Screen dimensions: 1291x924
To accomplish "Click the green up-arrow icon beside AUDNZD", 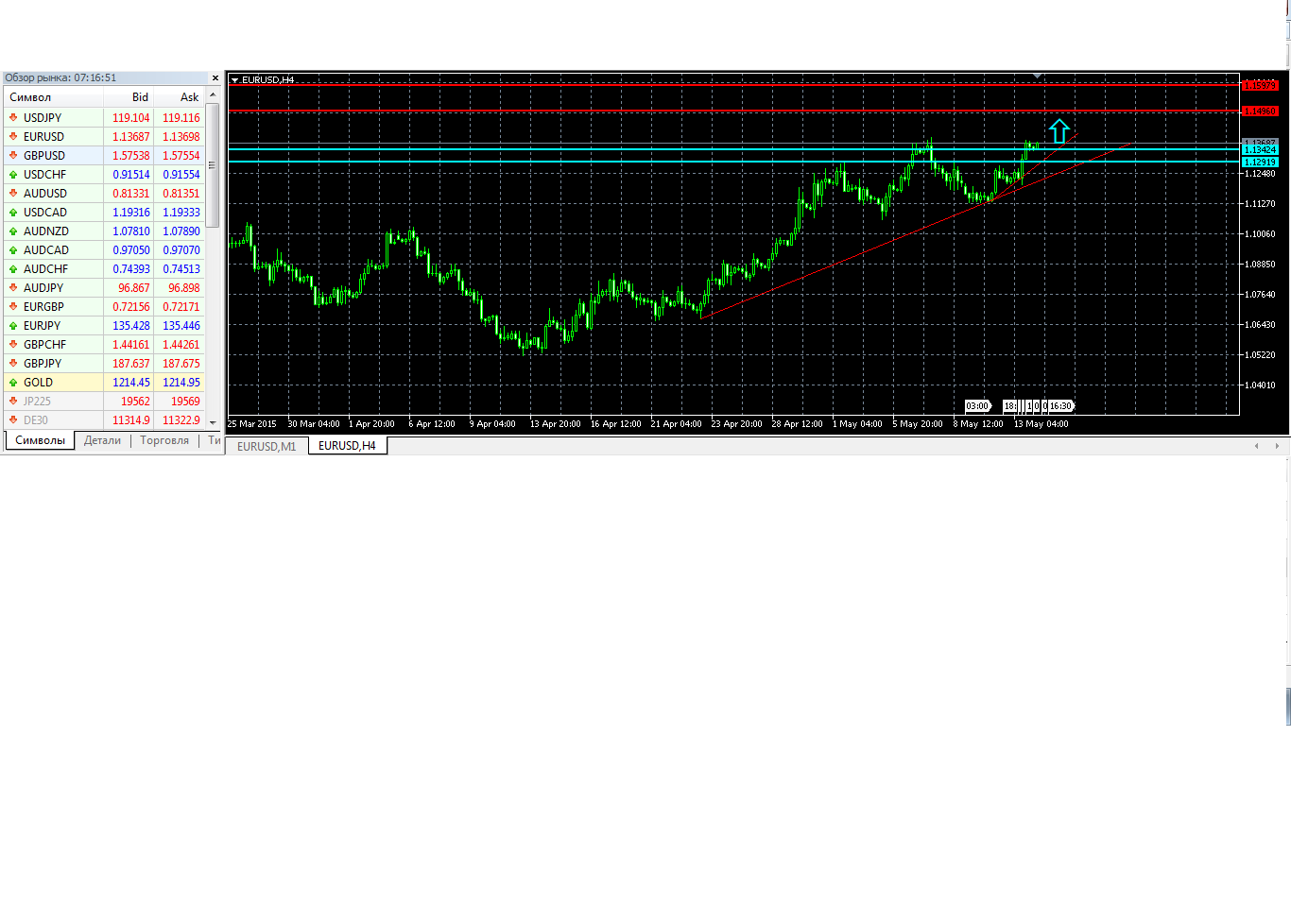I will 13,231.
